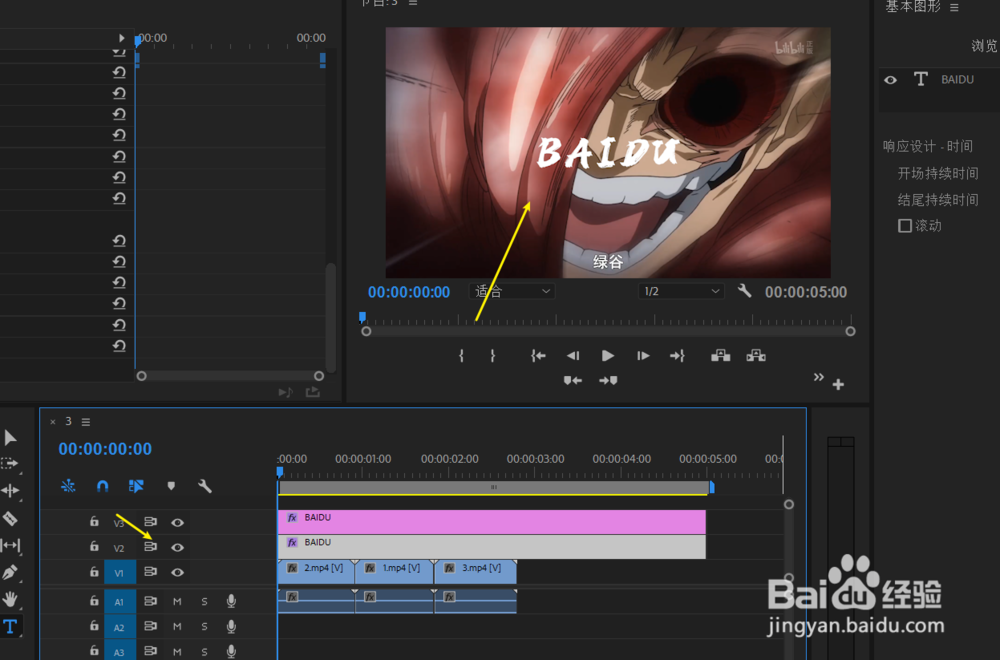This screenshot has width=1000, height=660.
Task: Select the 2.mp4 video clip
Action: [x=316, y=572]
